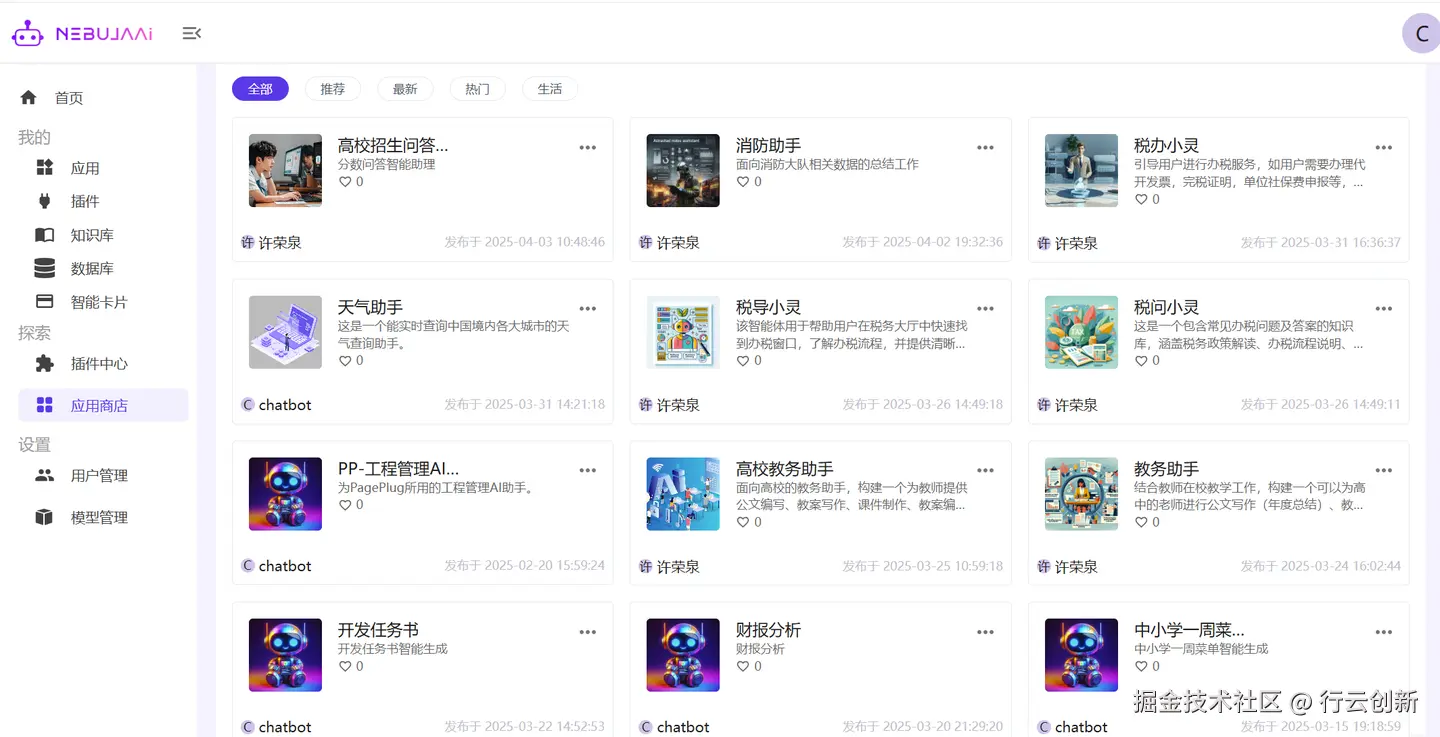The image size is (1440, 737).
Task: Open more options for 消防助手 card
Action: tap(986, 147)
